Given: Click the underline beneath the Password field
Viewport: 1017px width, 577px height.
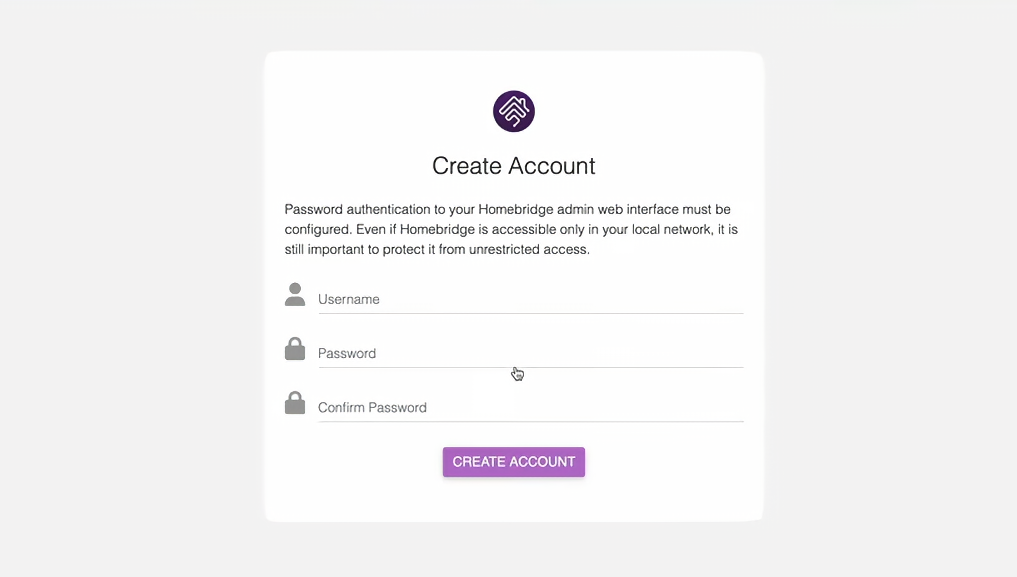Looking at the screenshot, I should pos(530,367).
